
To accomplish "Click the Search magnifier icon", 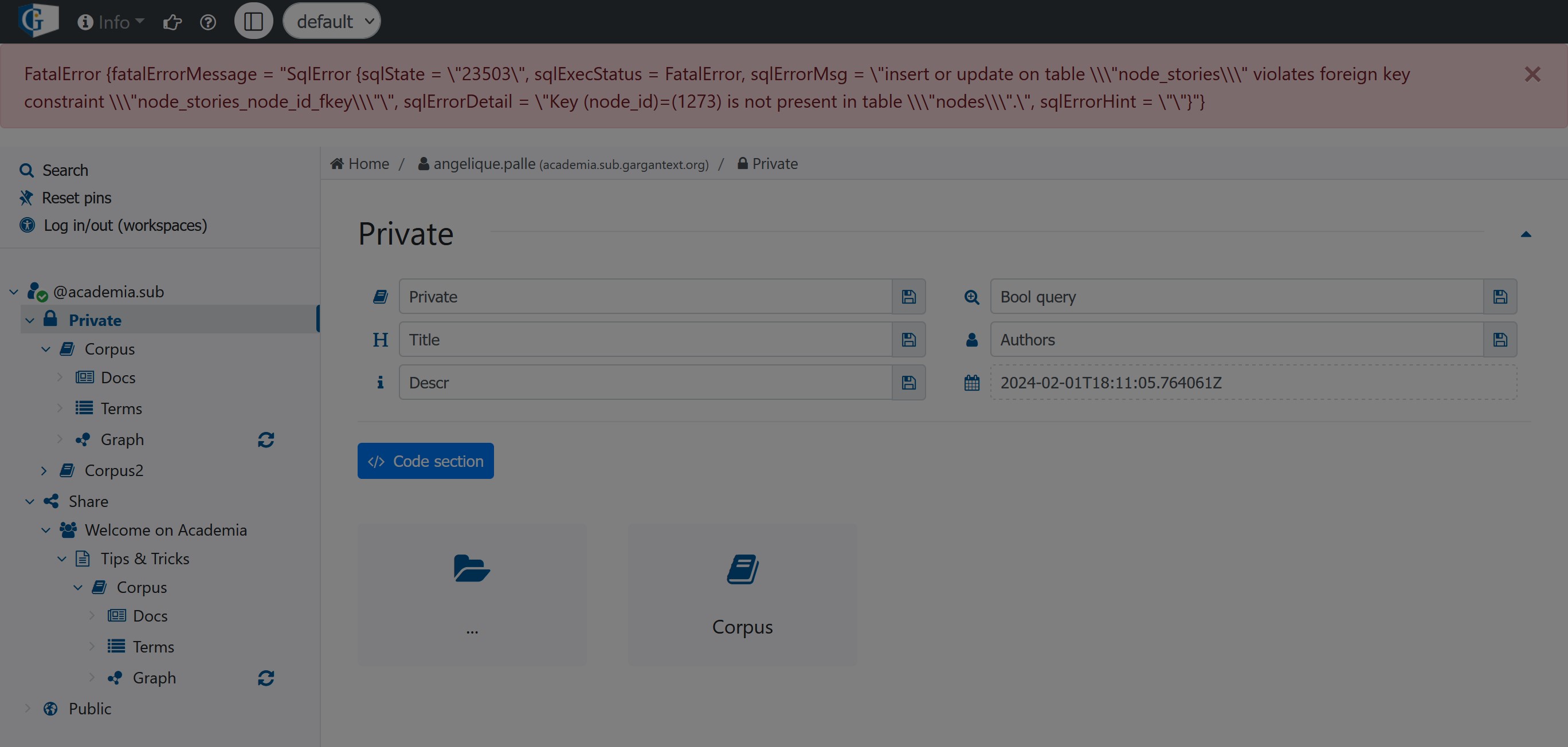I will coord(26,170).
